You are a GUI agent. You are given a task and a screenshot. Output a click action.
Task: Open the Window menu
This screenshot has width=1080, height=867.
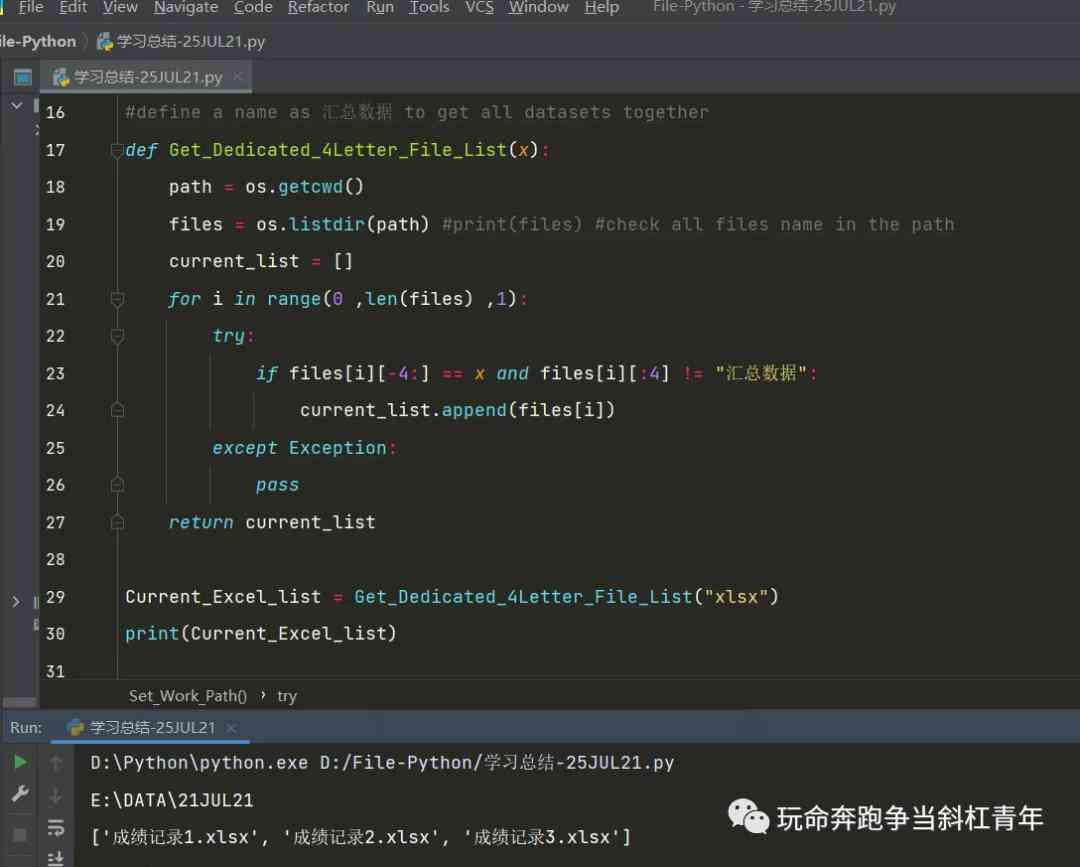coord(539,8)
